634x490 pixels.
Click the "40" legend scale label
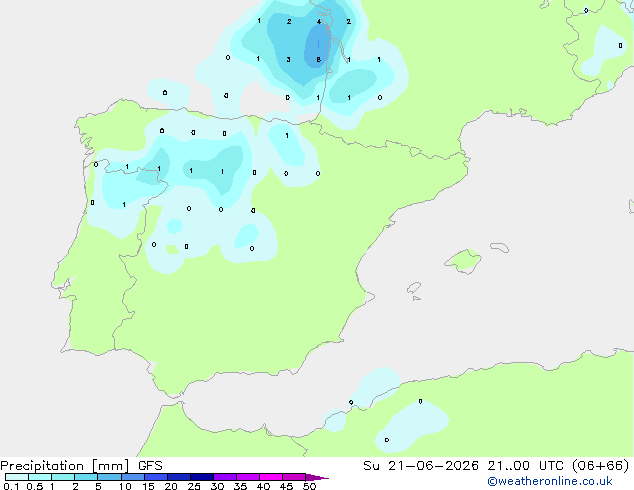[263, 486]
